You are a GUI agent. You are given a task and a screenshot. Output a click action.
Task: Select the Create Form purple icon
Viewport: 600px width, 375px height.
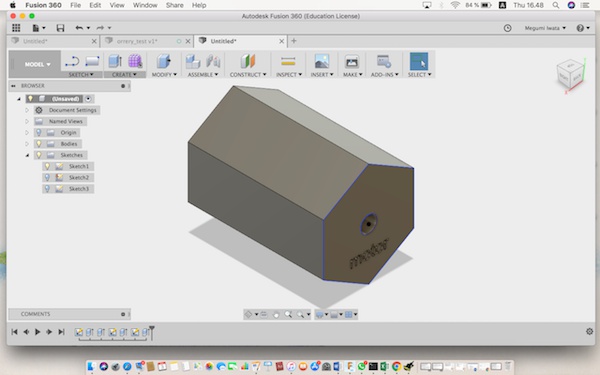coord(135,61)
